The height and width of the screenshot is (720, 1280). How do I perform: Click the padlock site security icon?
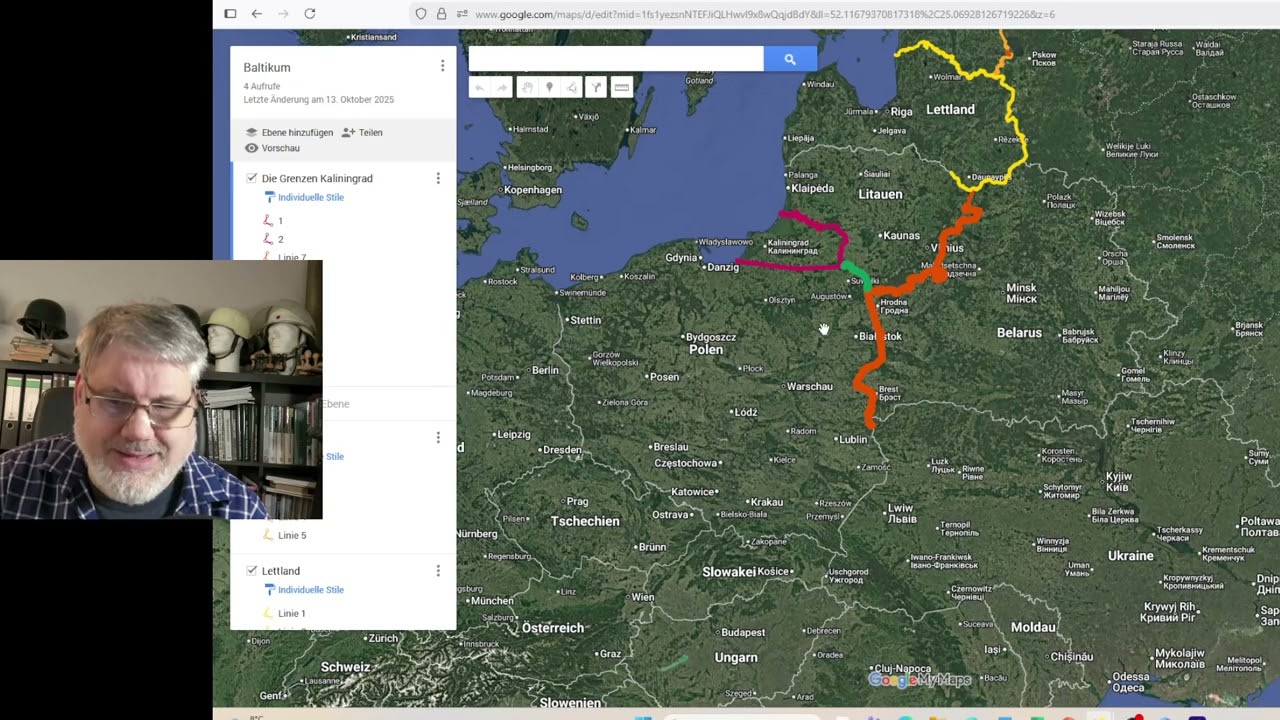pos(441,14)
